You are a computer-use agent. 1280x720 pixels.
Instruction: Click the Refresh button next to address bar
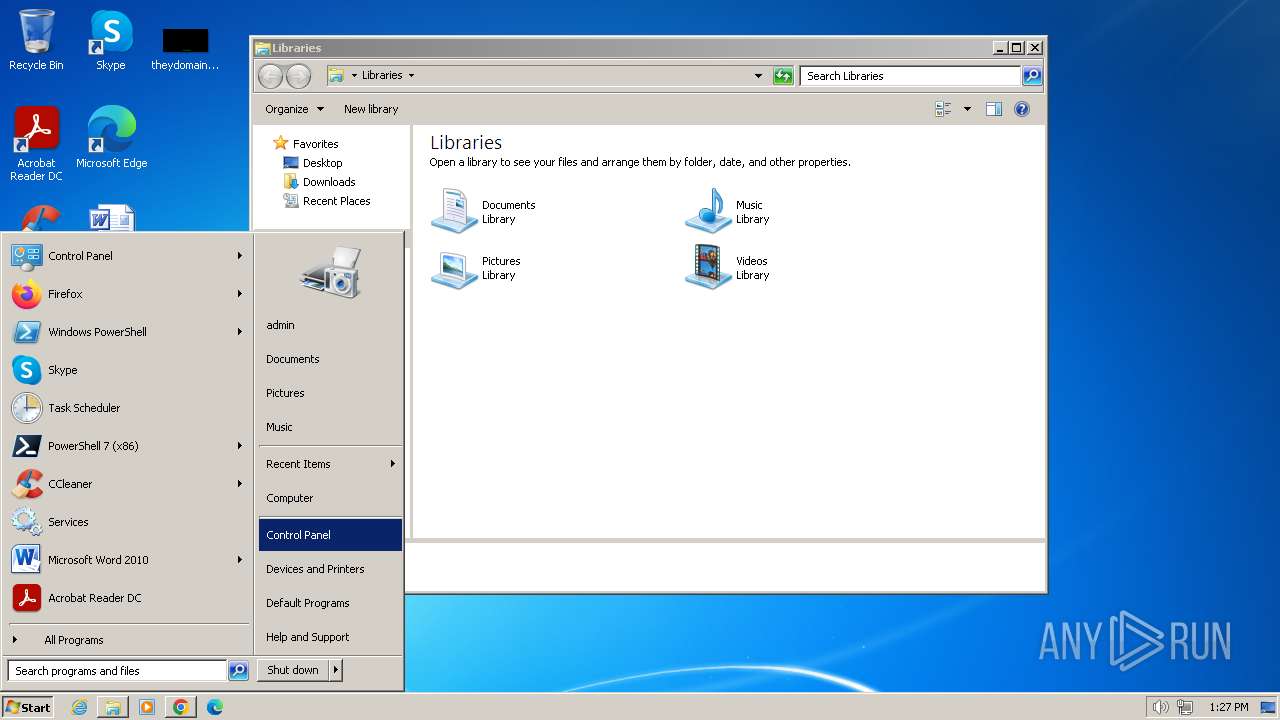[784, 76]
